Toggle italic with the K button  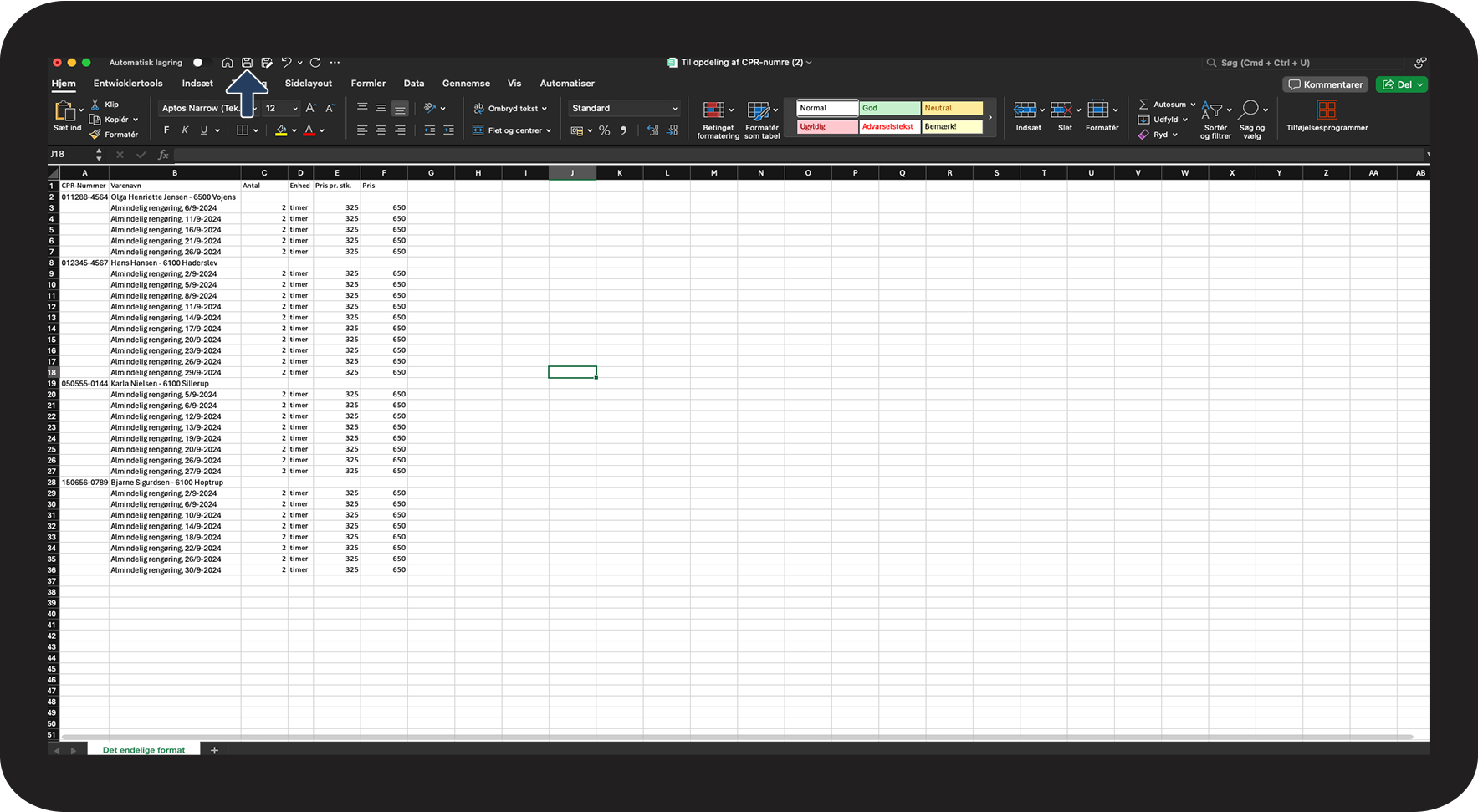pyautogui.click(x=185, y=130)
